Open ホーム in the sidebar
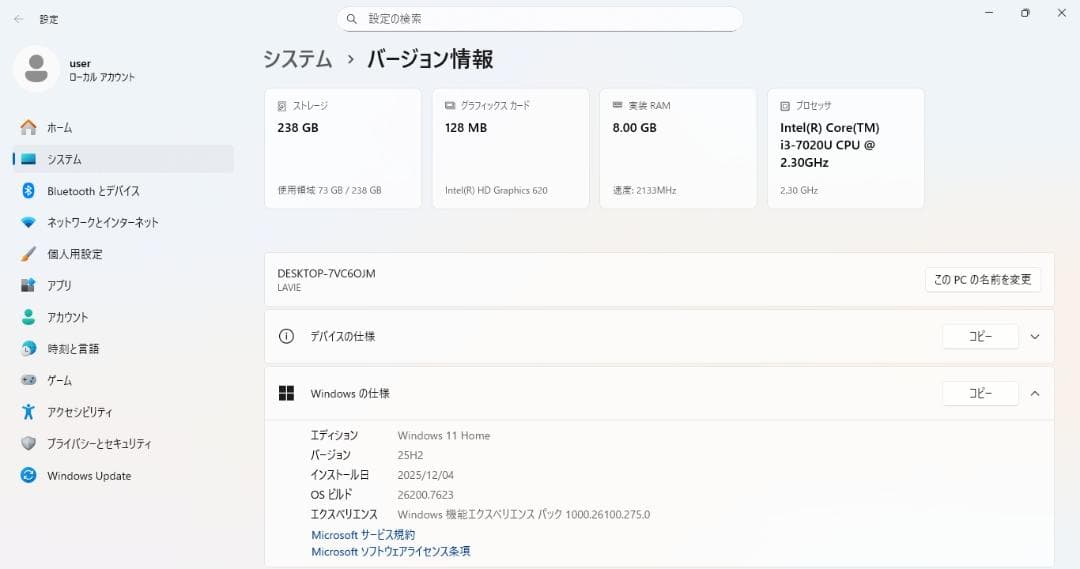Viewport: 1080px width, 569px height. (123, 127)
